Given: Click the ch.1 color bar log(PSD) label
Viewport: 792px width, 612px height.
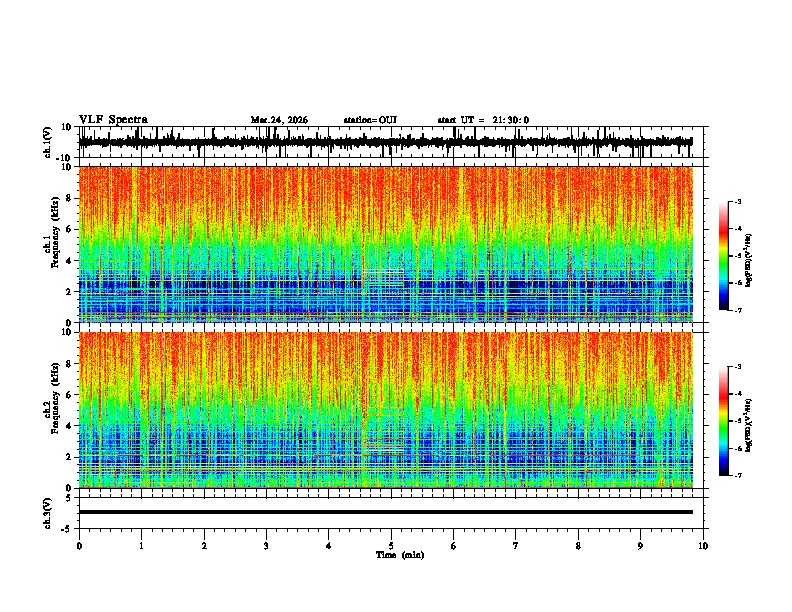Looking at the screenshot, I should tap(748, 261).
